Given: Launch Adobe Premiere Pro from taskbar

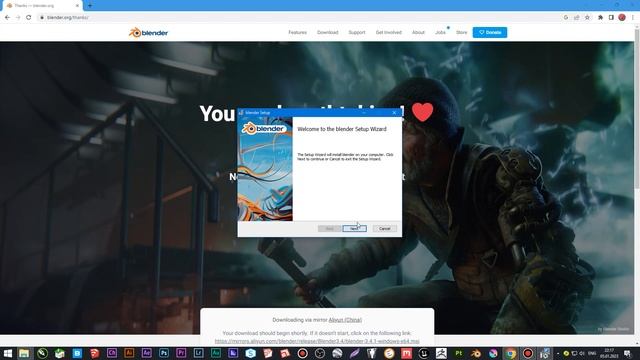Looking at the screenshot, I should click(181, 353).
